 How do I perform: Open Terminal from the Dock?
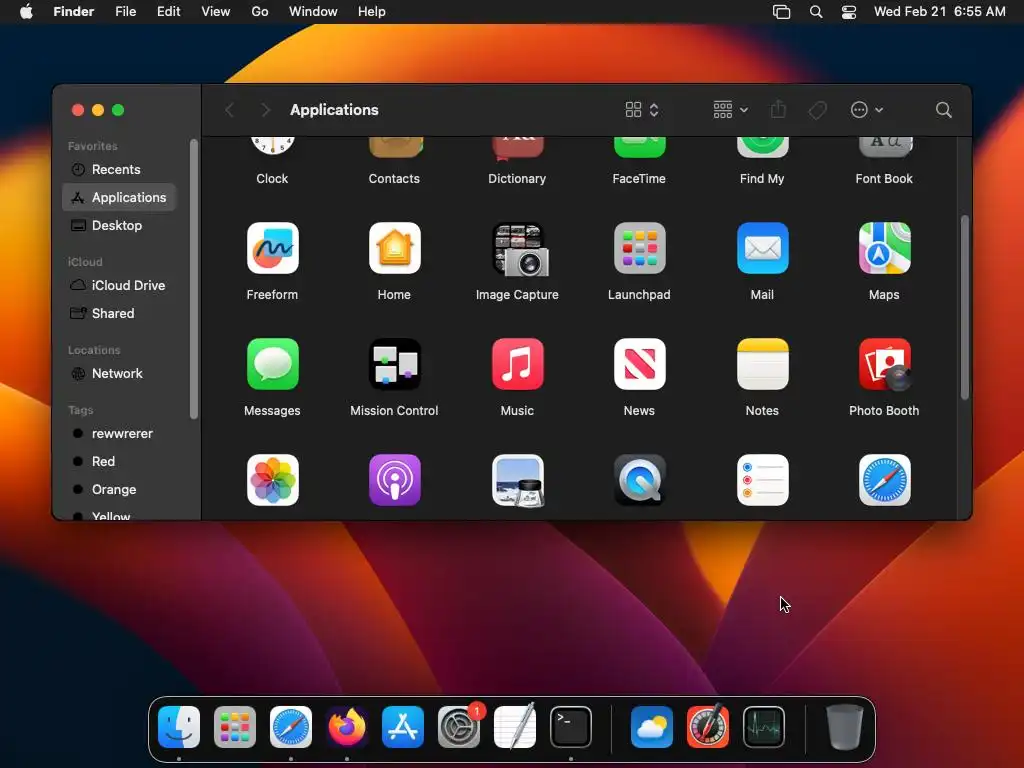[x=571, y=726]
